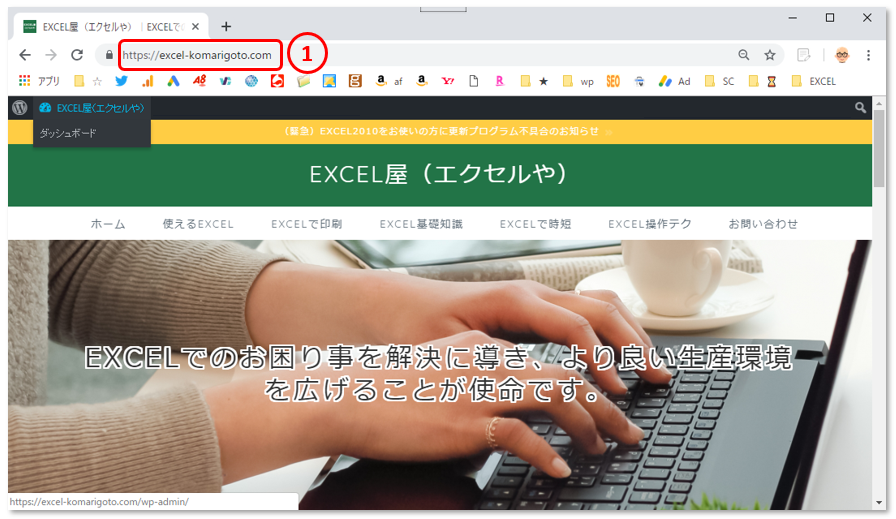Image resolution: width=896 pixels, height=519 pixels.
Task: Open the SEO bookmark
Action: click(x=613, y=81)
